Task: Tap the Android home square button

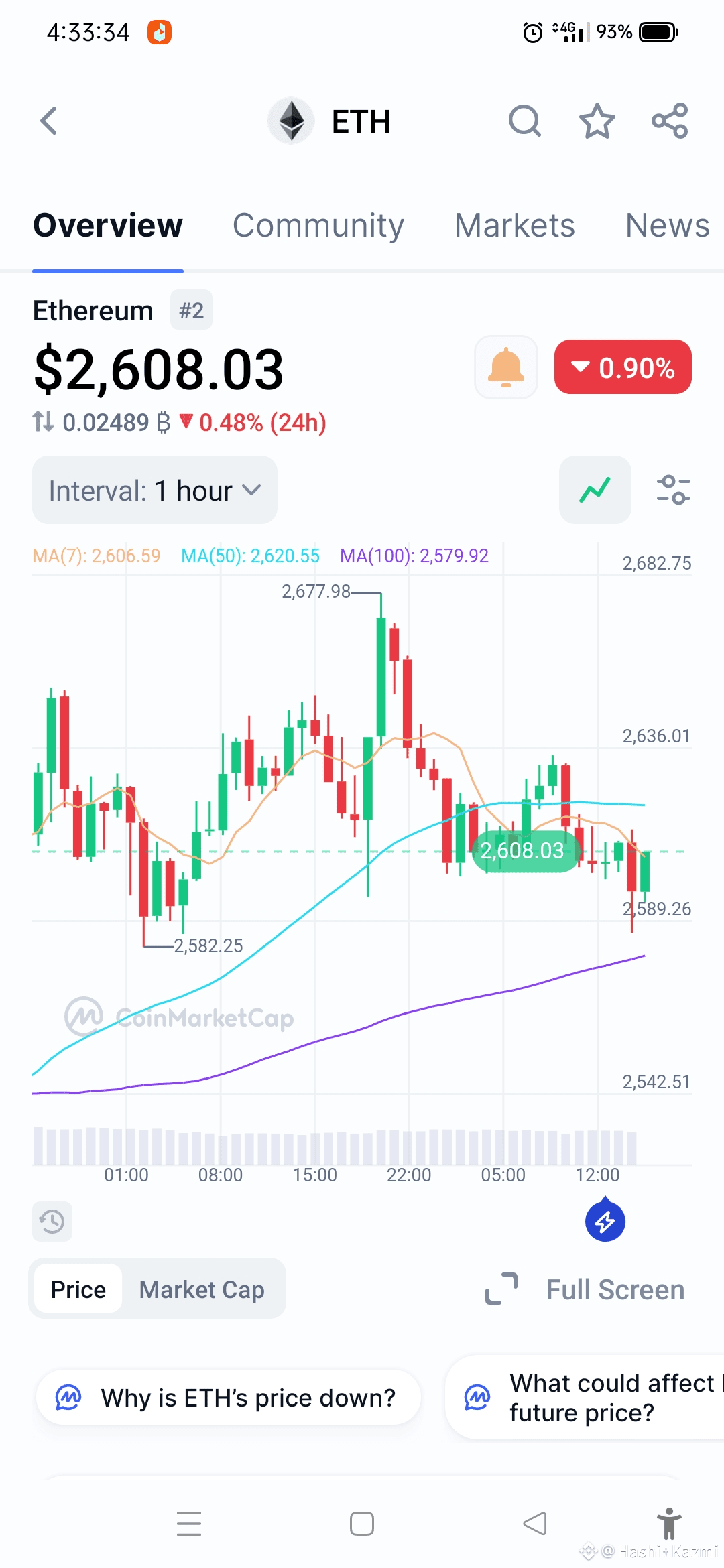Action: 362,1524
